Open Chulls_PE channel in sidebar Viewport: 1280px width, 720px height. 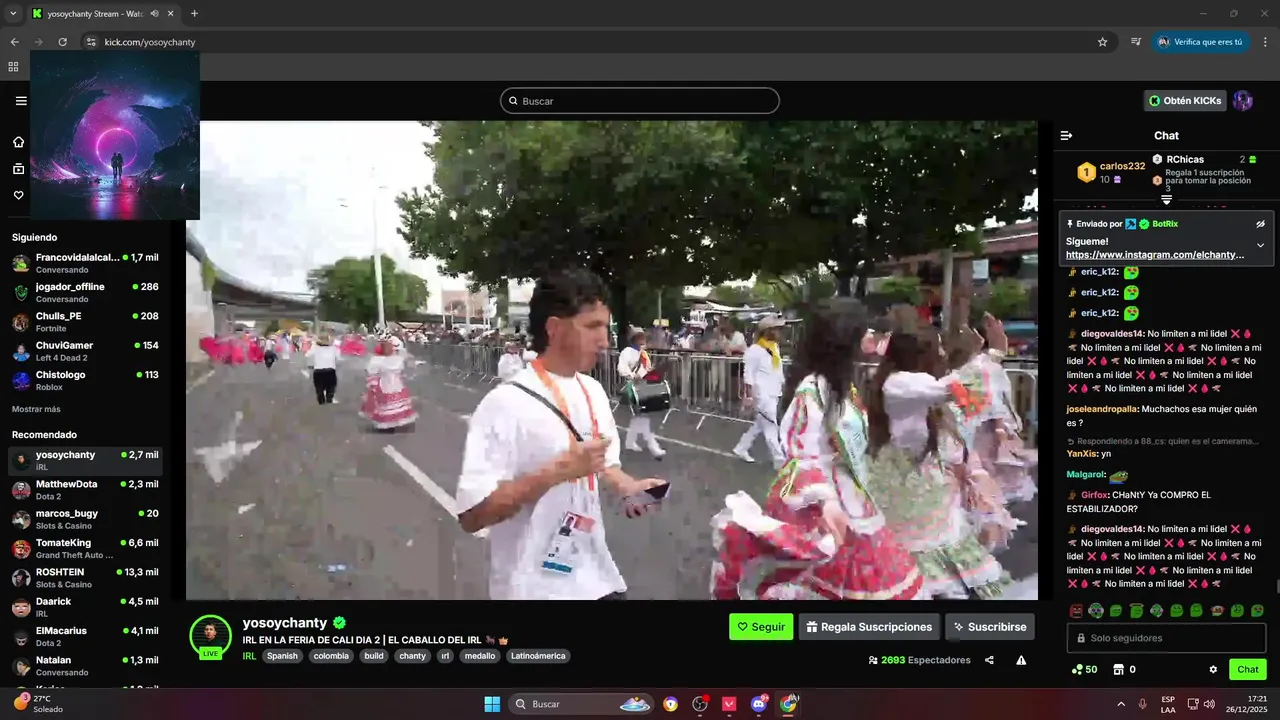[x=85, y=322]
